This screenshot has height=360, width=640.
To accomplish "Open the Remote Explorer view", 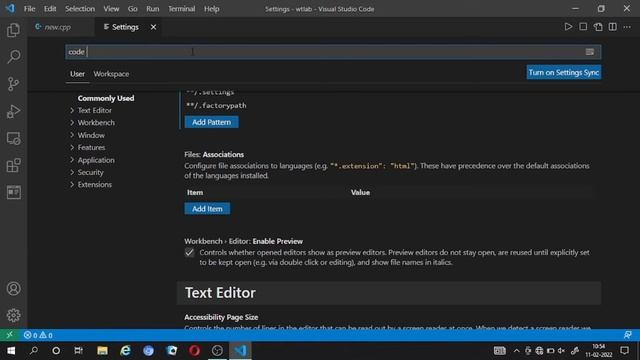I will point(13,138).
